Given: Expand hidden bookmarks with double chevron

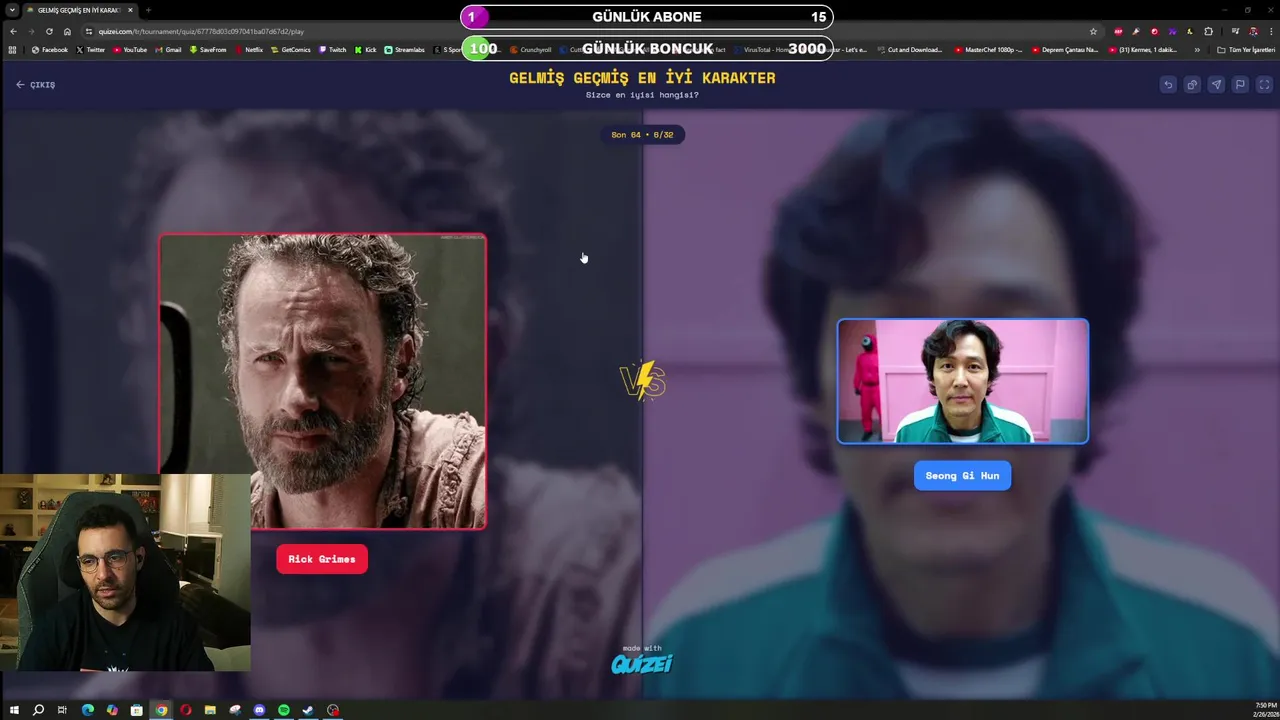Looking at the screenshot, I should click(1197, 49).
